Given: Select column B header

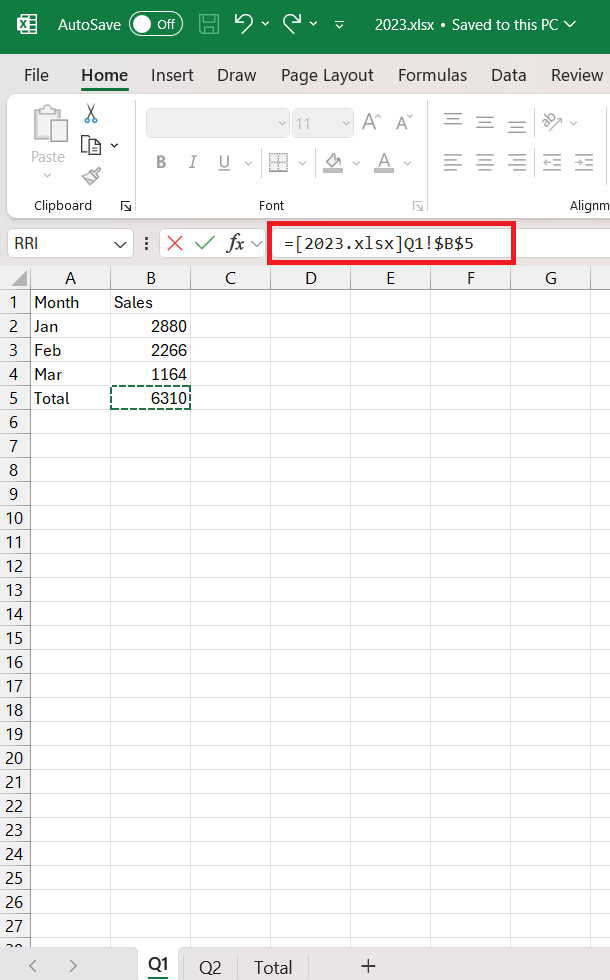Looking at the screenshot, I should tap(151, 278).
